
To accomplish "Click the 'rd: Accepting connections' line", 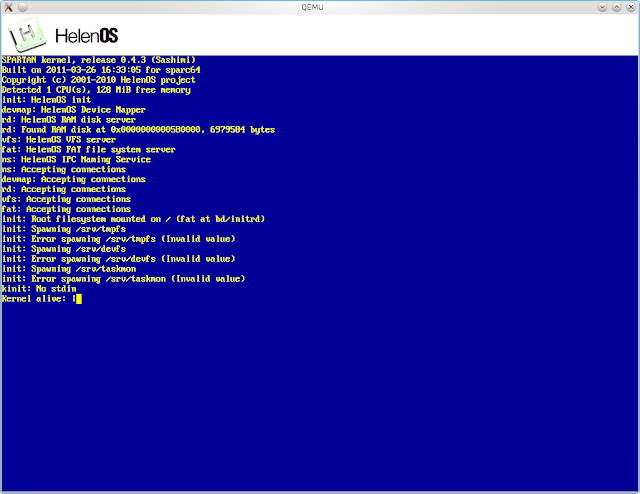I will point(64,189).
